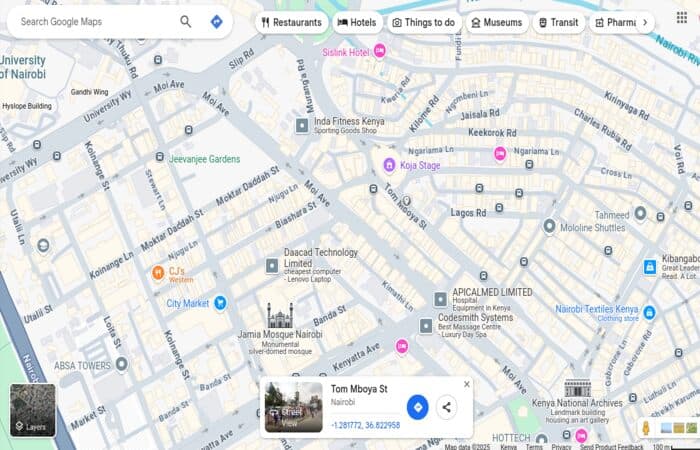Select the Inda Fitness Kenya marker
Image resolution: width=700 pixels, height=450 pixels.
point(302,125)
